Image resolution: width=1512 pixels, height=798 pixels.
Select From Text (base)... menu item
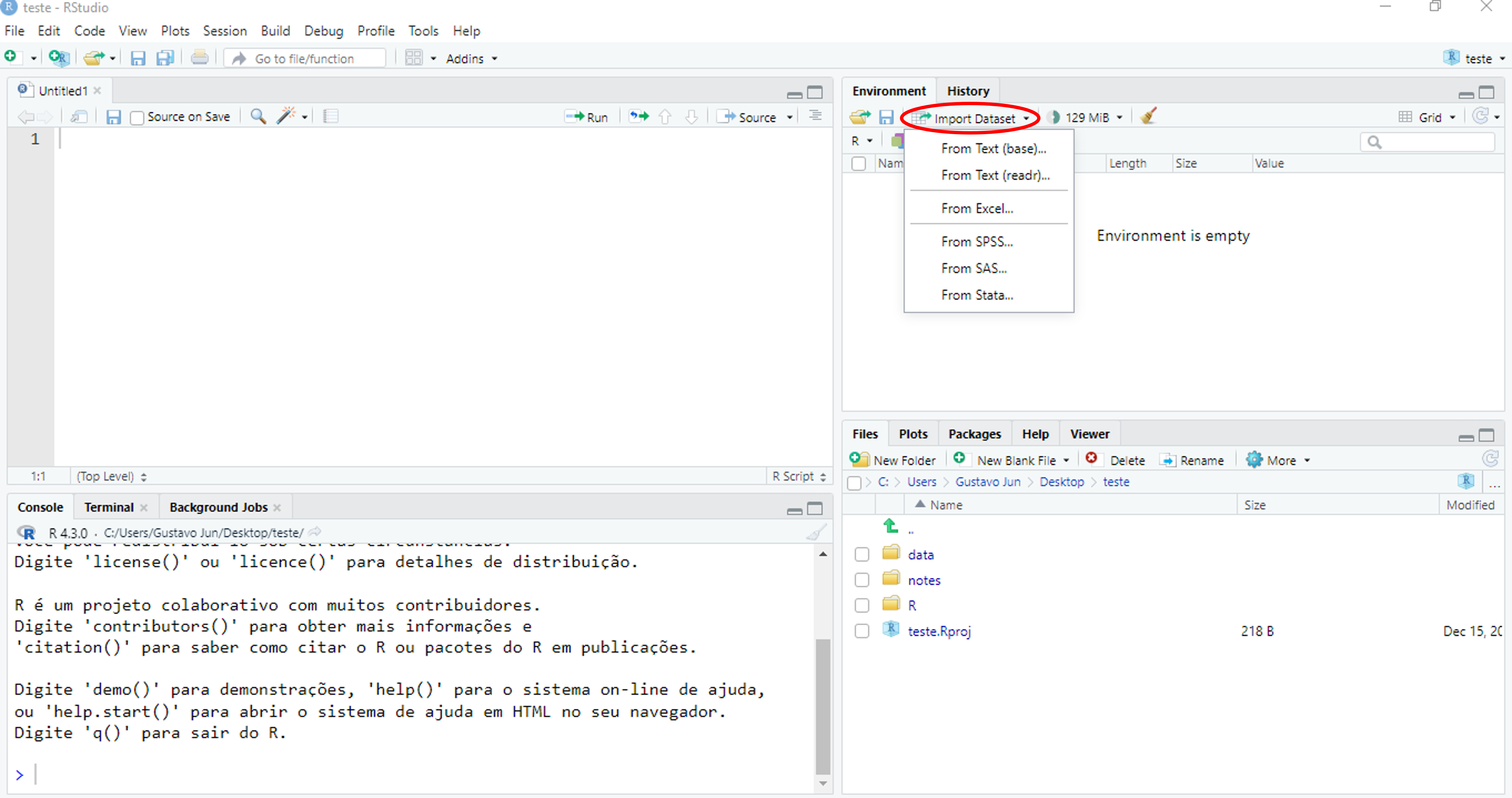(994, 149)
